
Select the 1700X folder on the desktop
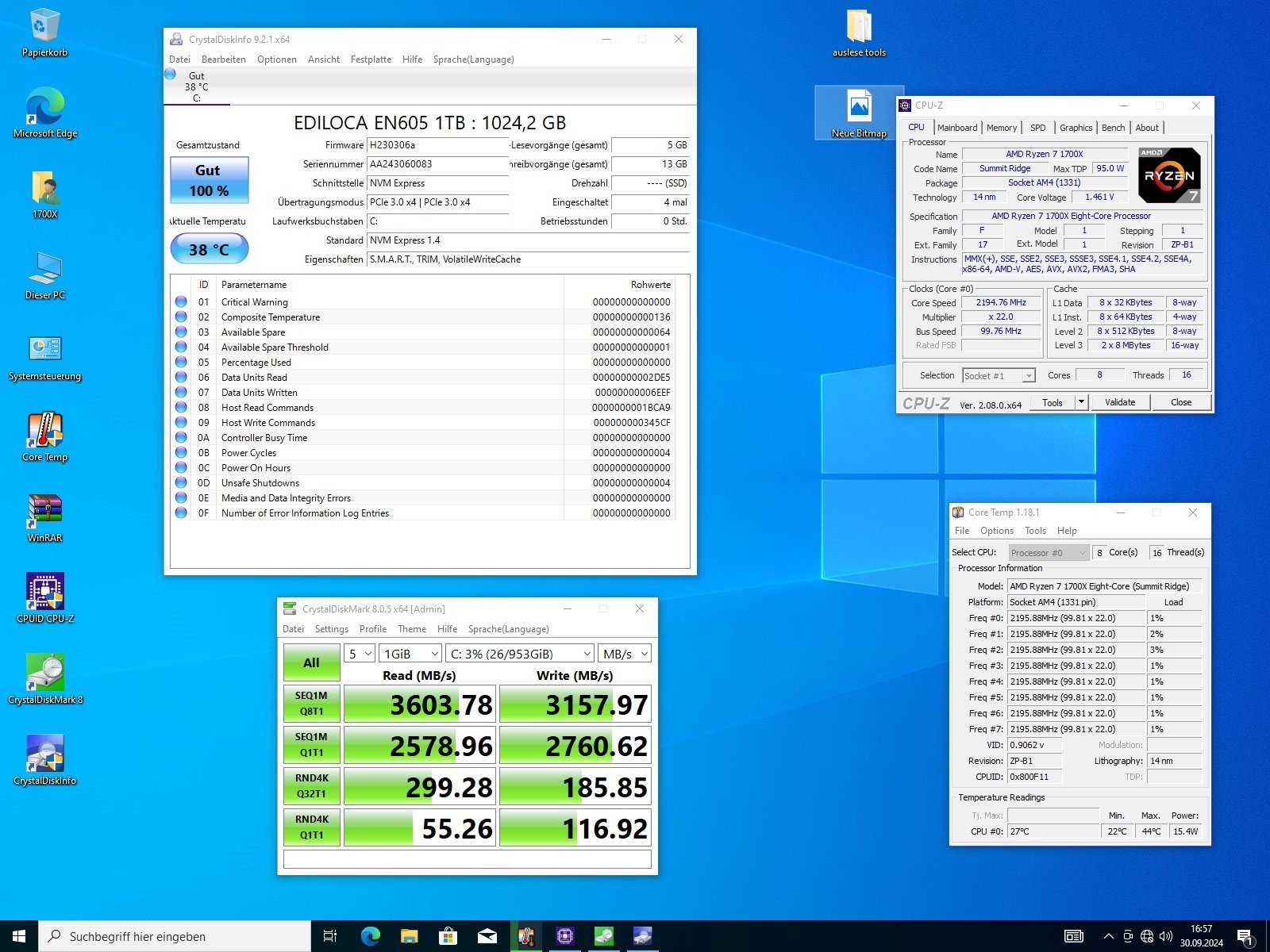44,195
